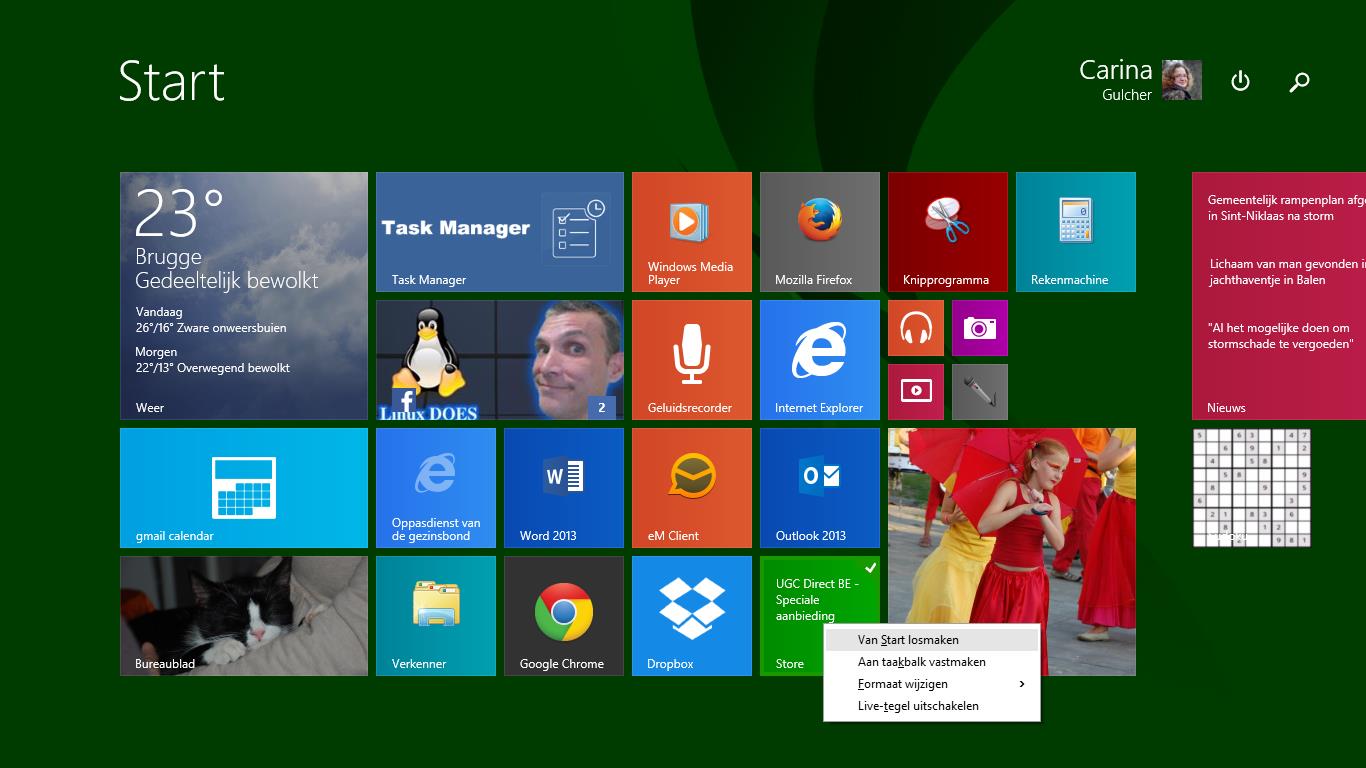This screenshot has width=1366, height=768.
Task: Open the Rekenmachine calculator tile
Action: click(x=1076, y=232)
